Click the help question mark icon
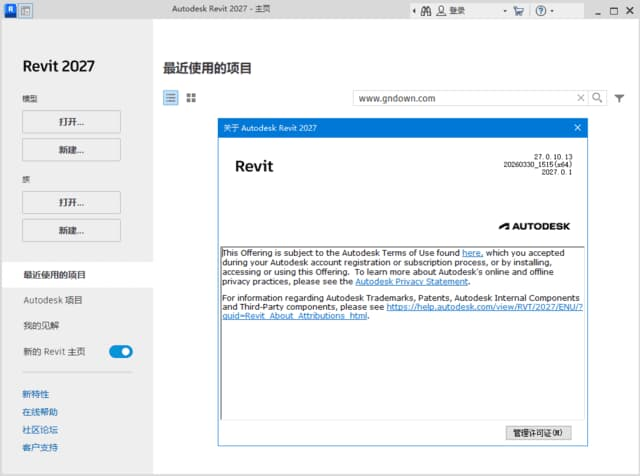 click(x=541, y=11)
